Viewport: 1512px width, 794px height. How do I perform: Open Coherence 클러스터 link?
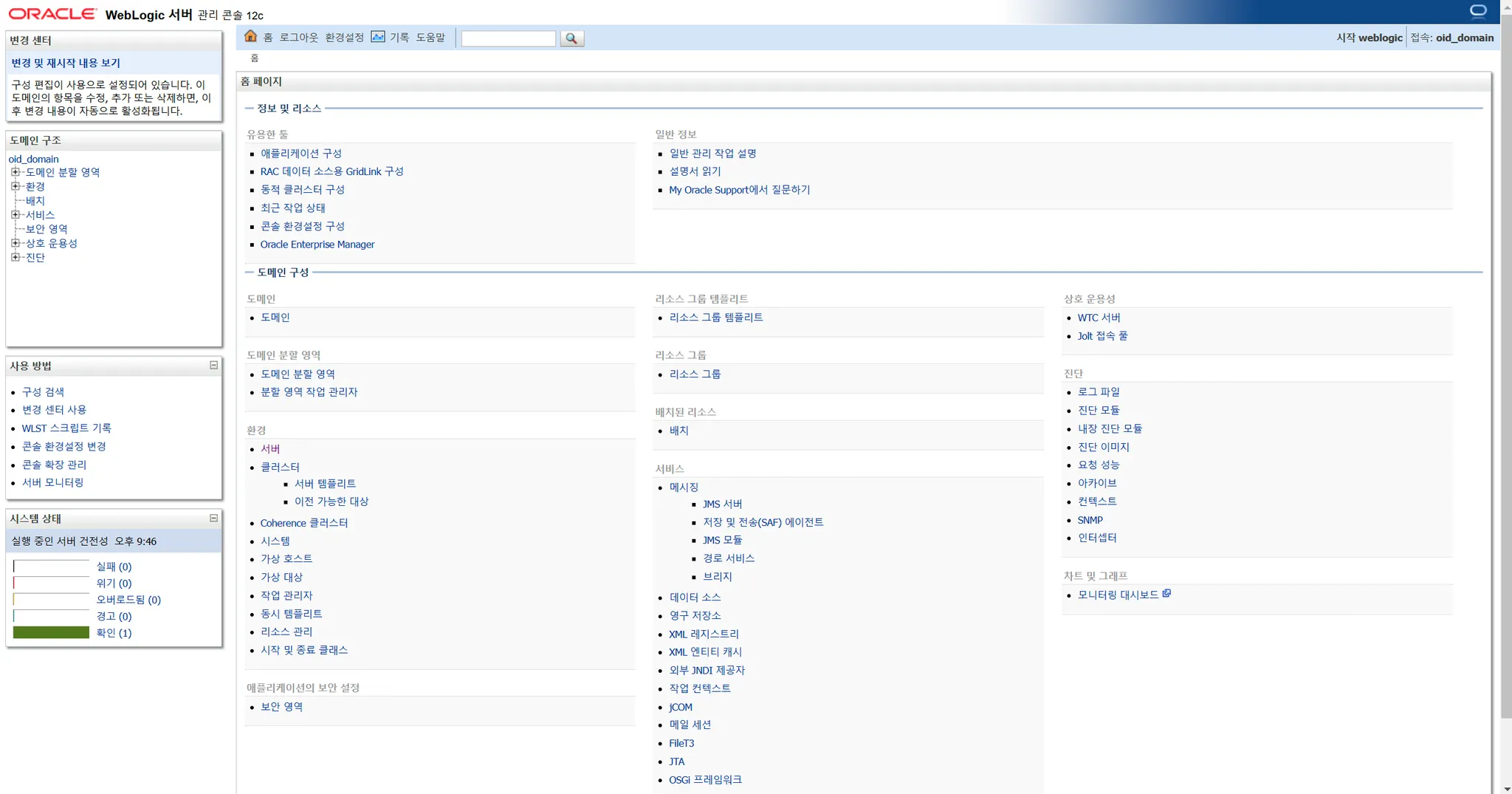(x=304, y=523)
